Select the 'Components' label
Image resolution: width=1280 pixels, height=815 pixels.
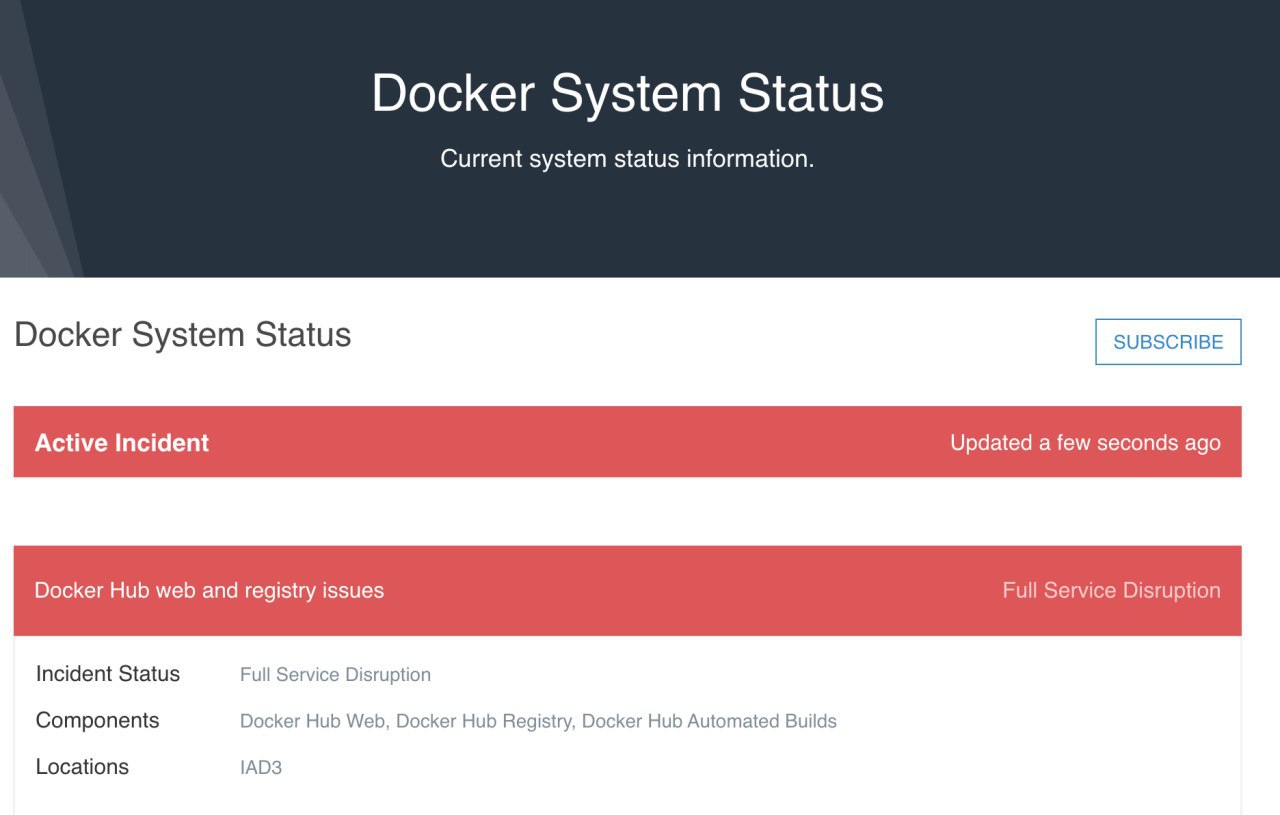pyautogui.click(x=98, y=721)
